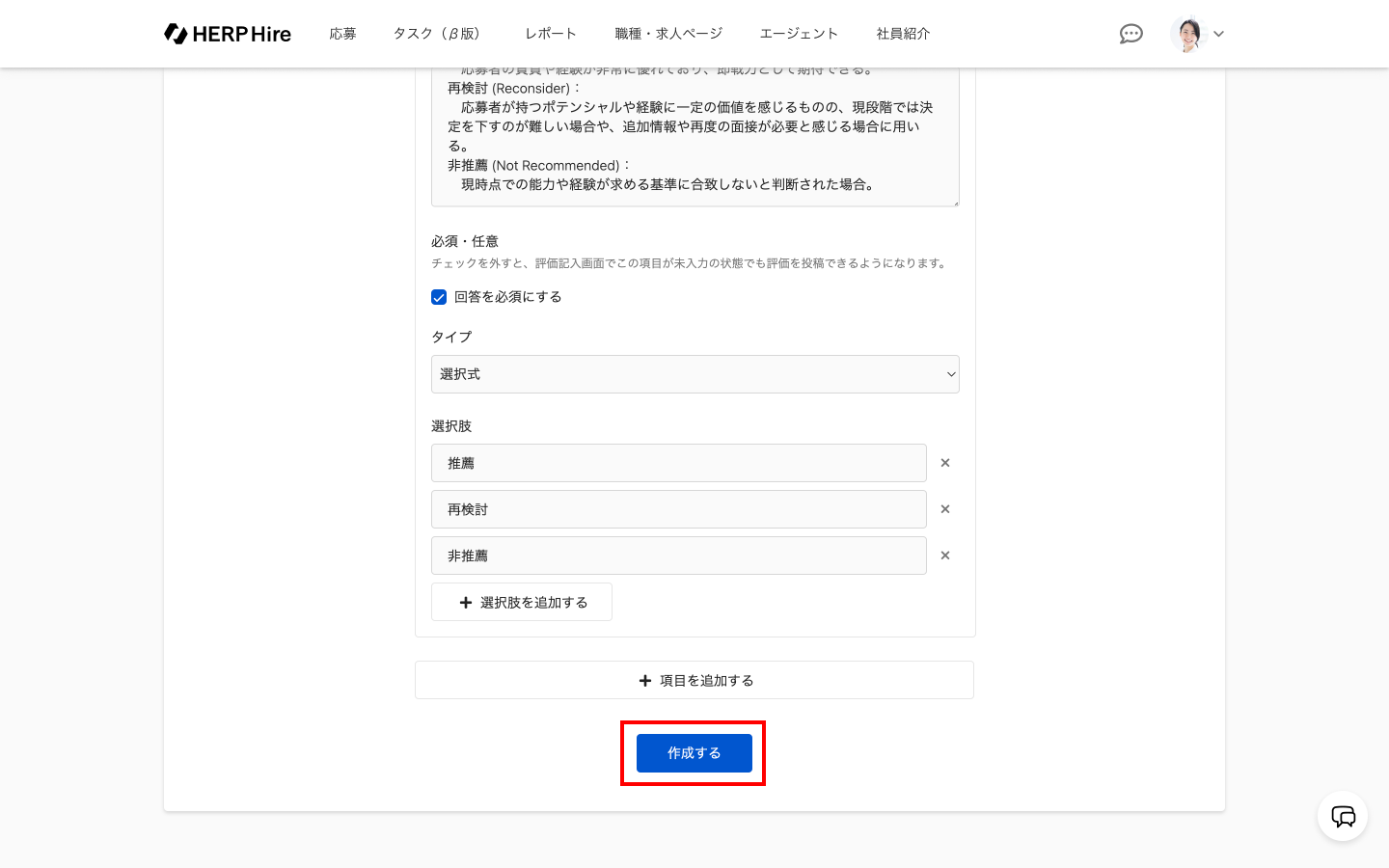Viewport: 1389px width, 868px height.
Task: Click 項目を追加する button
Action: coord(694,680)
